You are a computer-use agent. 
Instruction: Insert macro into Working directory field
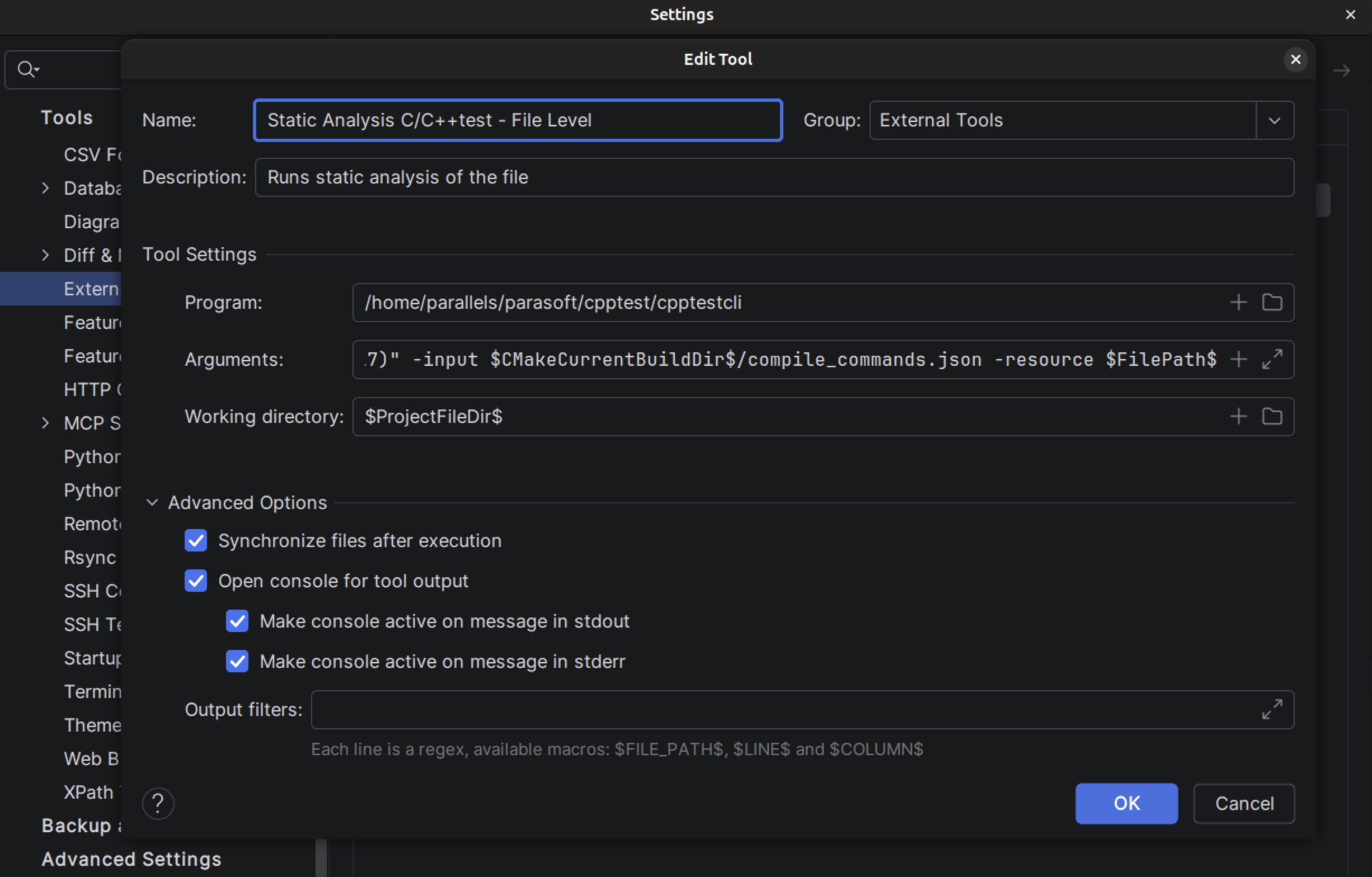click(x=1239, y=416)
